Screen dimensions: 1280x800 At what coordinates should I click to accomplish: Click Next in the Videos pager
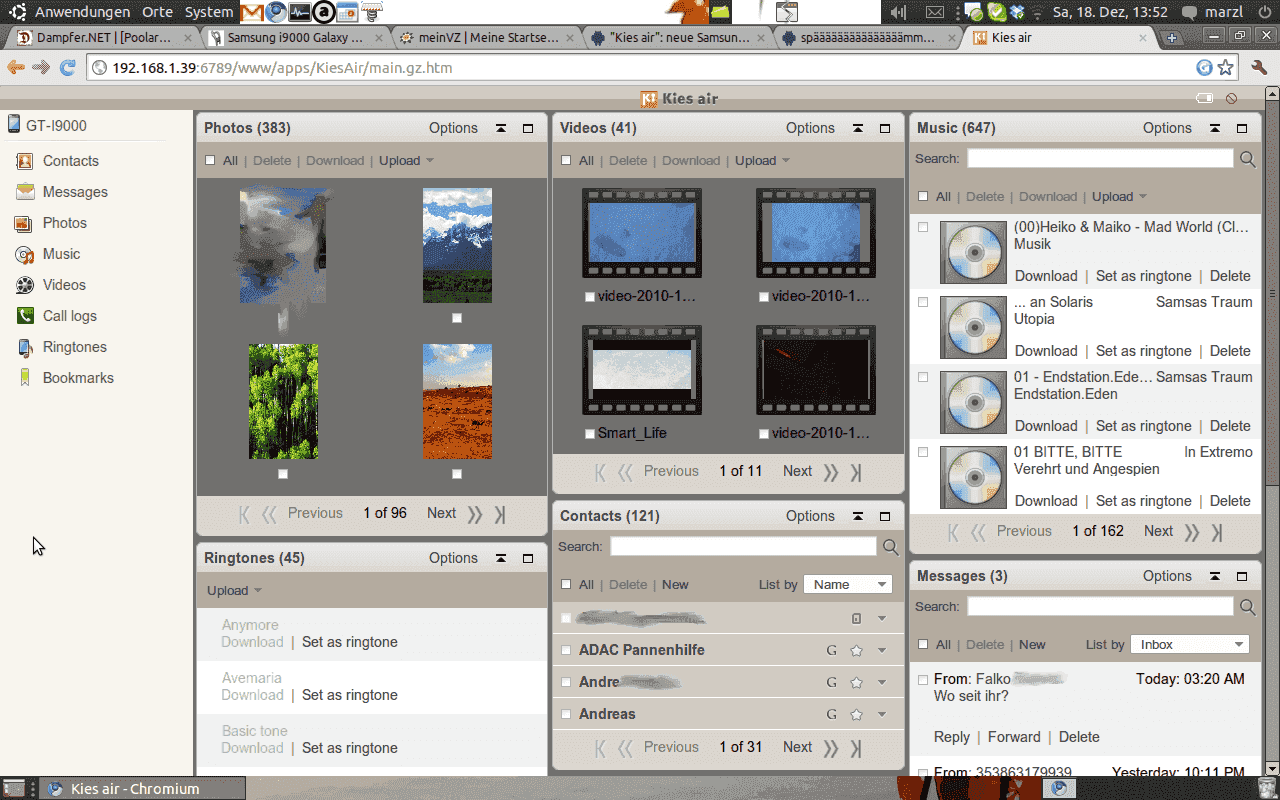(x=797, y=472)
